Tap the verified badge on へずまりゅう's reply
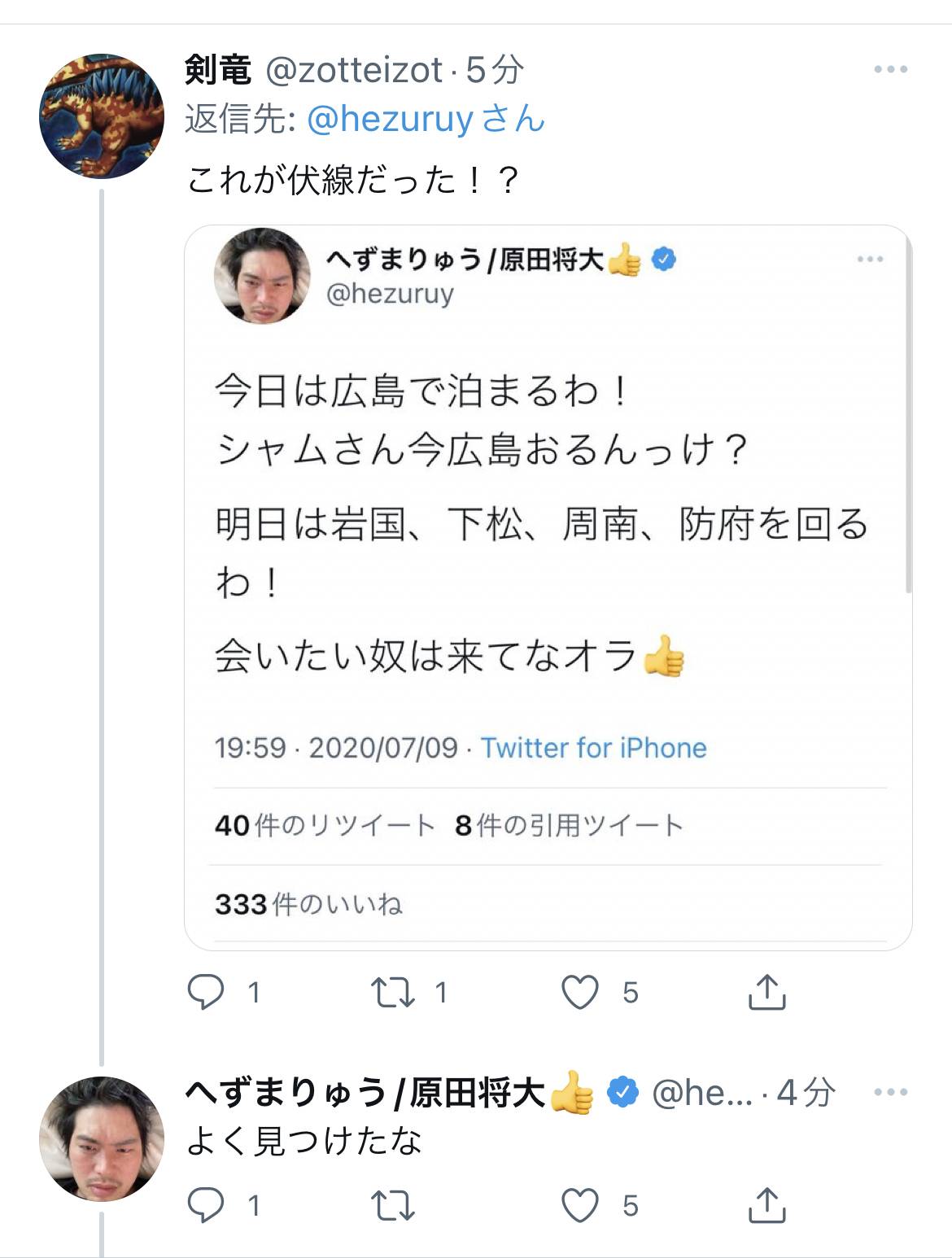The height and width of the screenshot is (1258, 952). [622, 1092]
